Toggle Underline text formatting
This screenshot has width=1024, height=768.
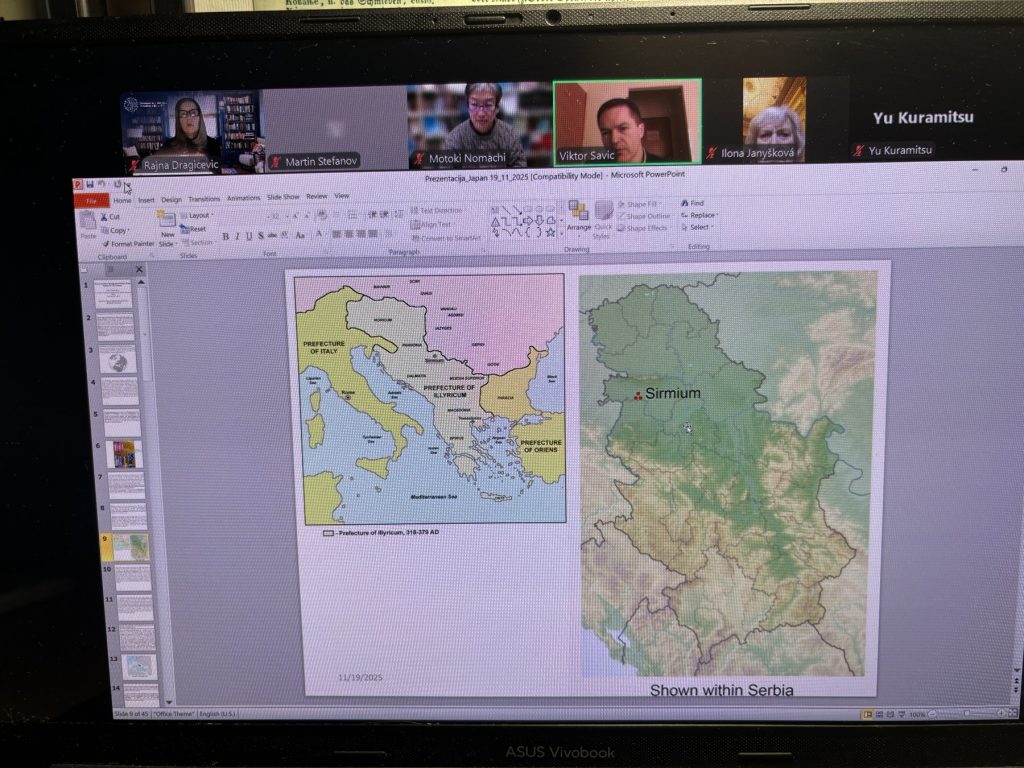249,236
